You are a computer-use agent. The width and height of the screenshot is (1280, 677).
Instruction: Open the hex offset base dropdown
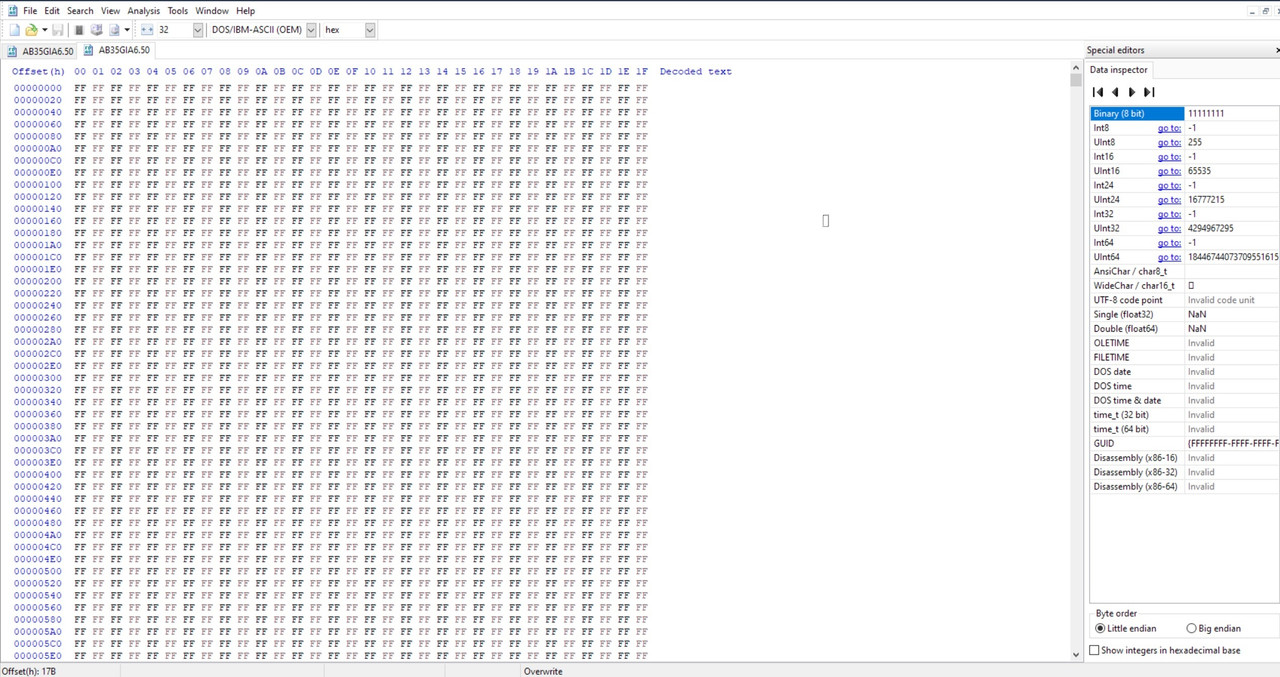coord(370,30)
